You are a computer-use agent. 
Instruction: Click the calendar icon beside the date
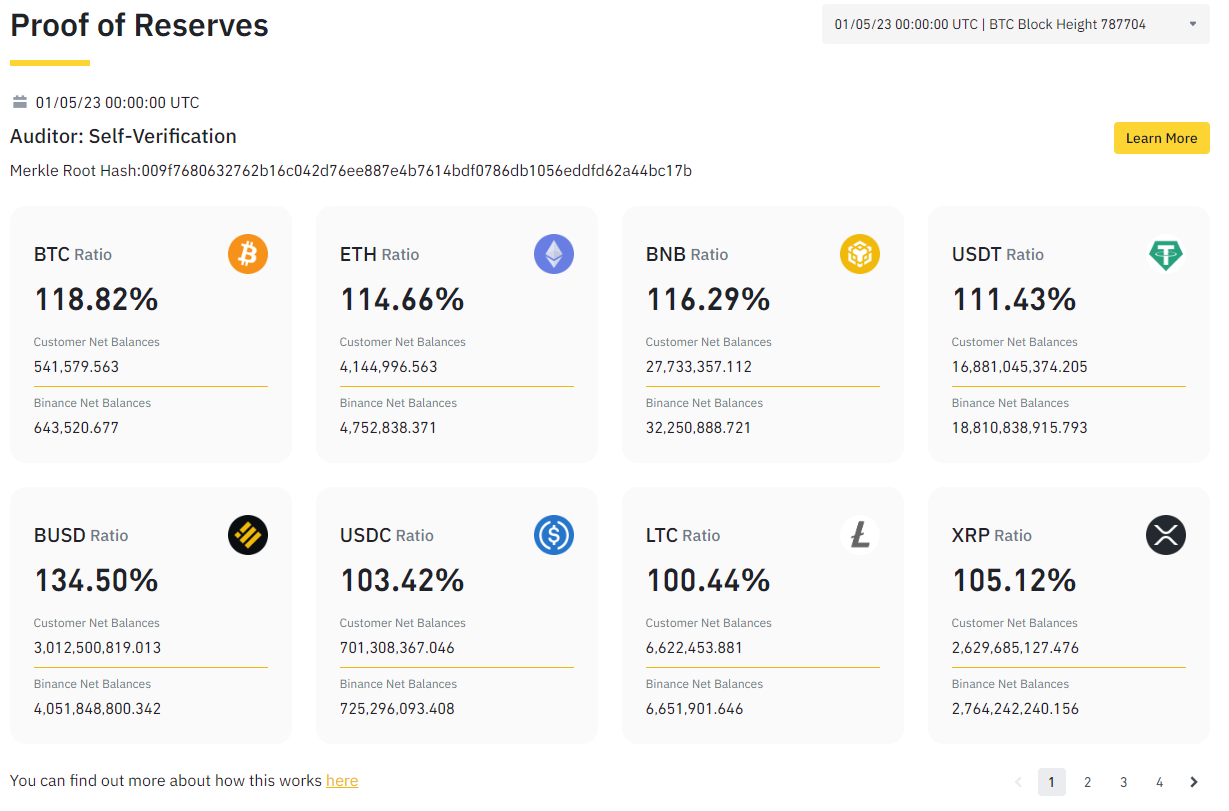pyautogui.click(x=20, y=102)
